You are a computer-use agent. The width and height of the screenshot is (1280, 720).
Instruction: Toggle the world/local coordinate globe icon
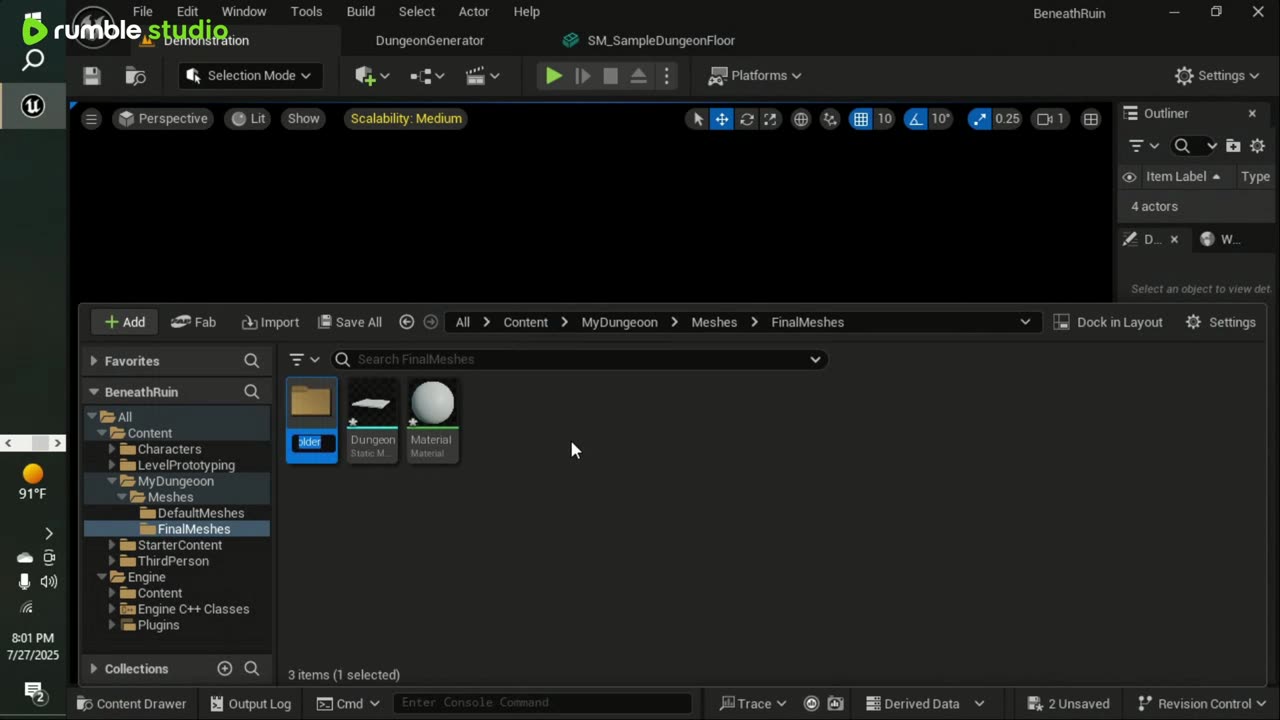coord(801,119)
